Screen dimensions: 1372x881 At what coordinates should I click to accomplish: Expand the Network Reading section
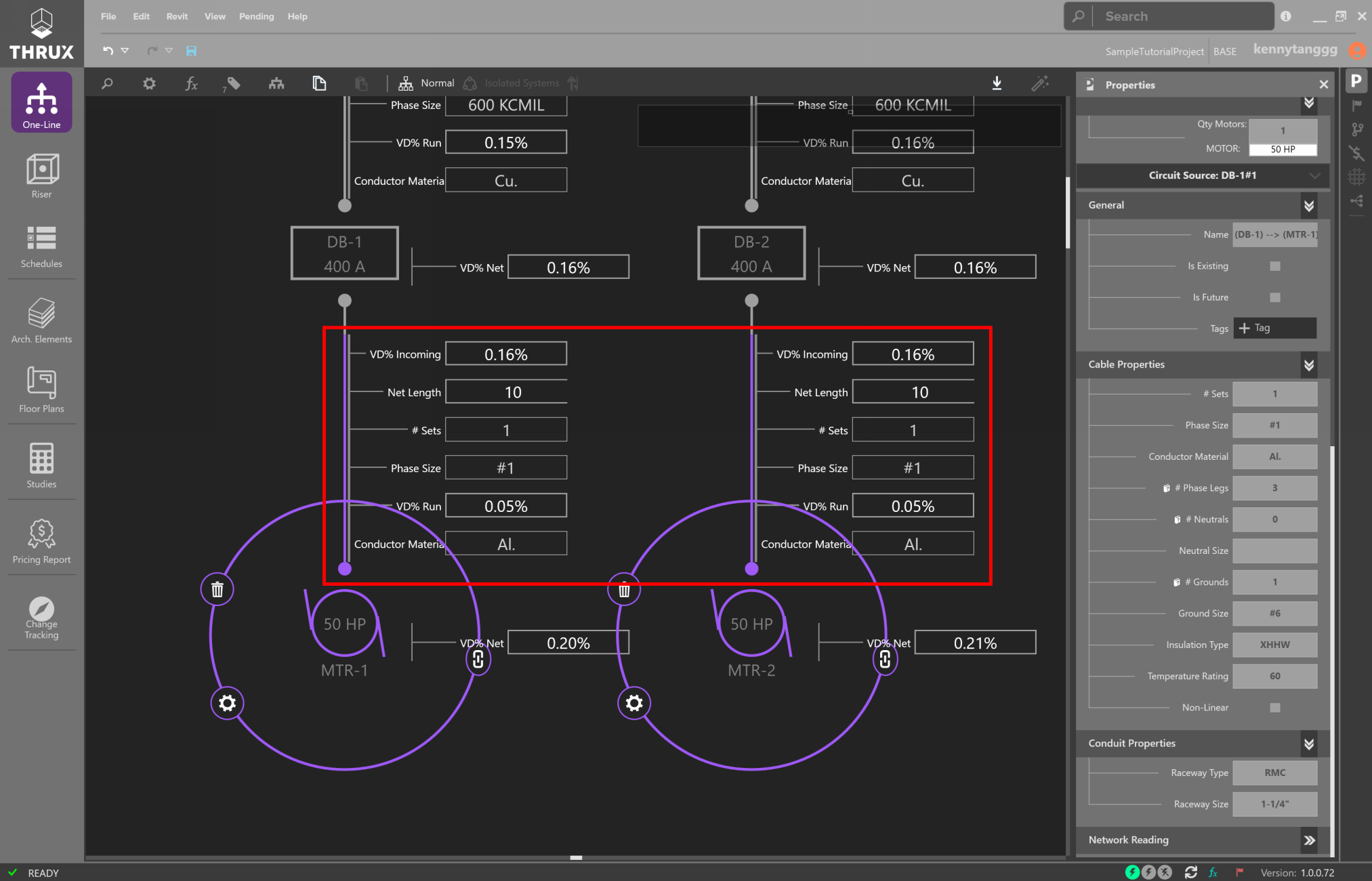coord(1309,840)
